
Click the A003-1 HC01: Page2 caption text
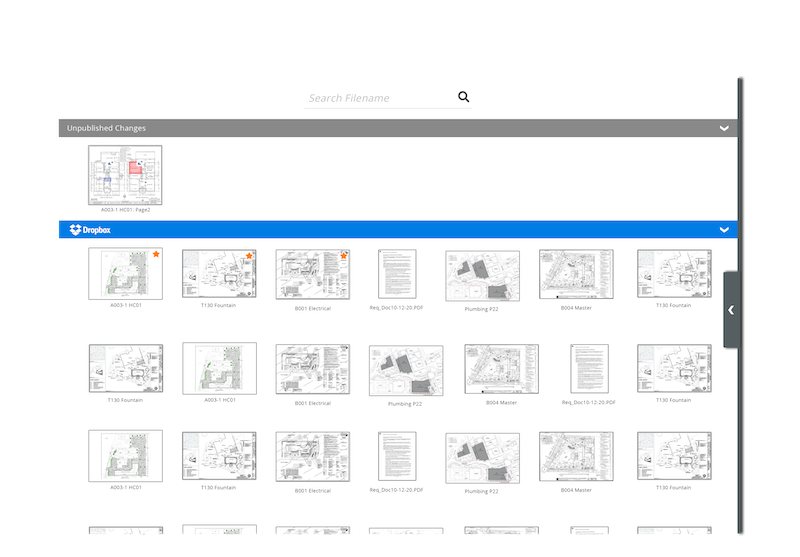[126, 210]
